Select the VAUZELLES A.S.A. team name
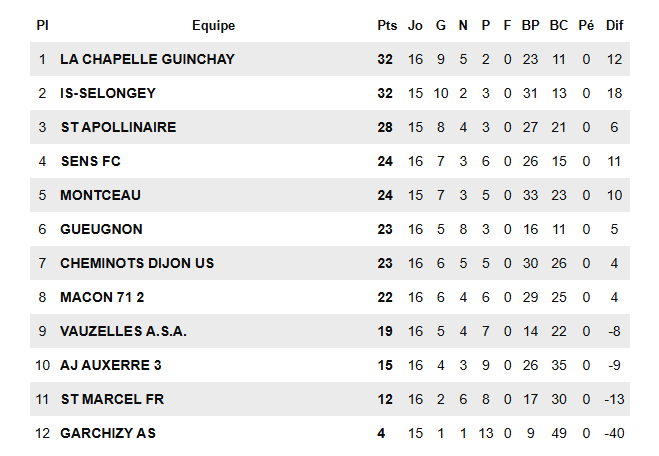 click(123, 331)
